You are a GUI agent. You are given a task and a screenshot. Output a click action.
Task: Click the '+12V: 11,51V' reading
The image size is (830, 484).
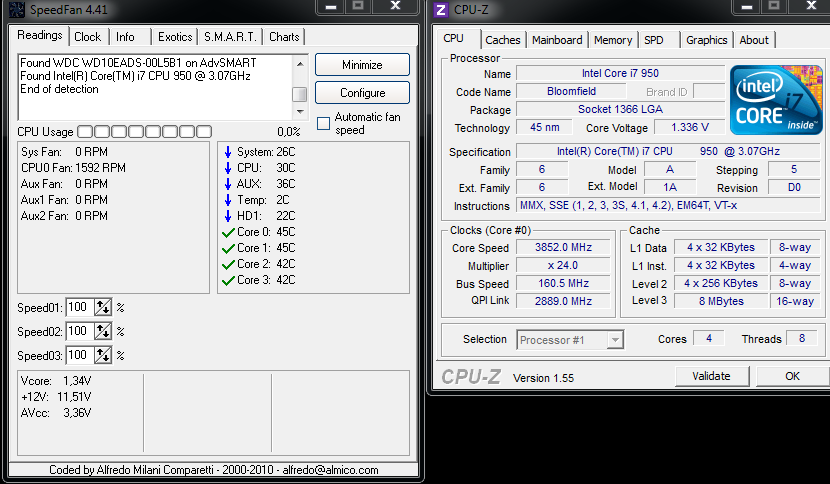[x=56, y=397]
